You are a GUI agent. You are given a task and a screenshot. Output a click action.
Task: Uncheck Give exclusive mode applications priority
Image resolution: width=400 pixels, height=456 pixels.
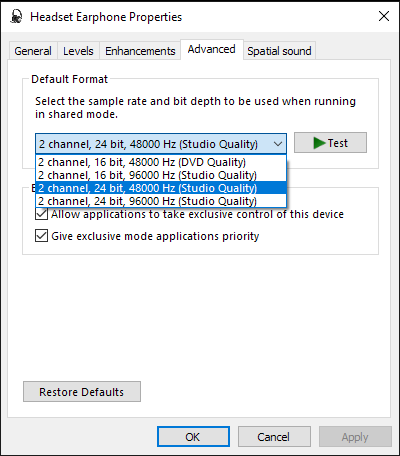(x=41, y=236)
